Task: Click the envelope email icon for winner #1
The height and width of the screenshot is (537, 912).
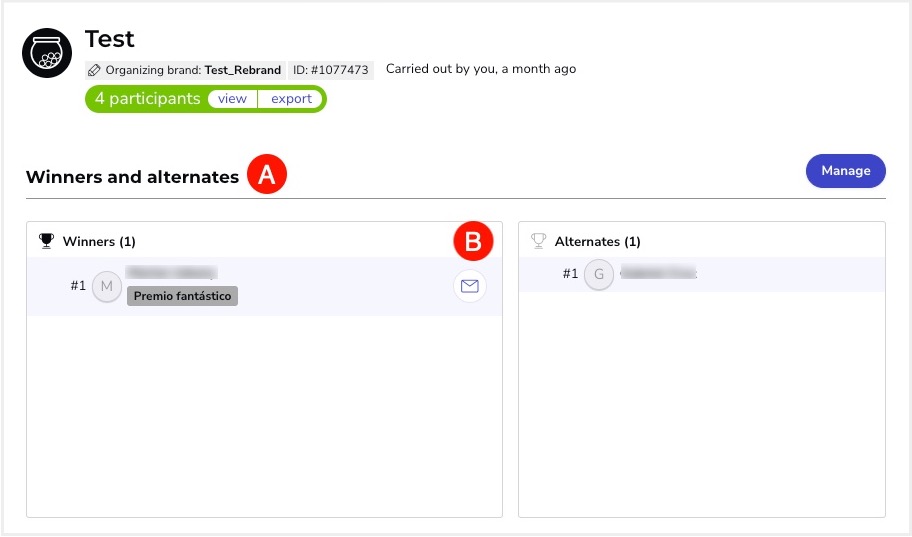Action: pos(469,286)
